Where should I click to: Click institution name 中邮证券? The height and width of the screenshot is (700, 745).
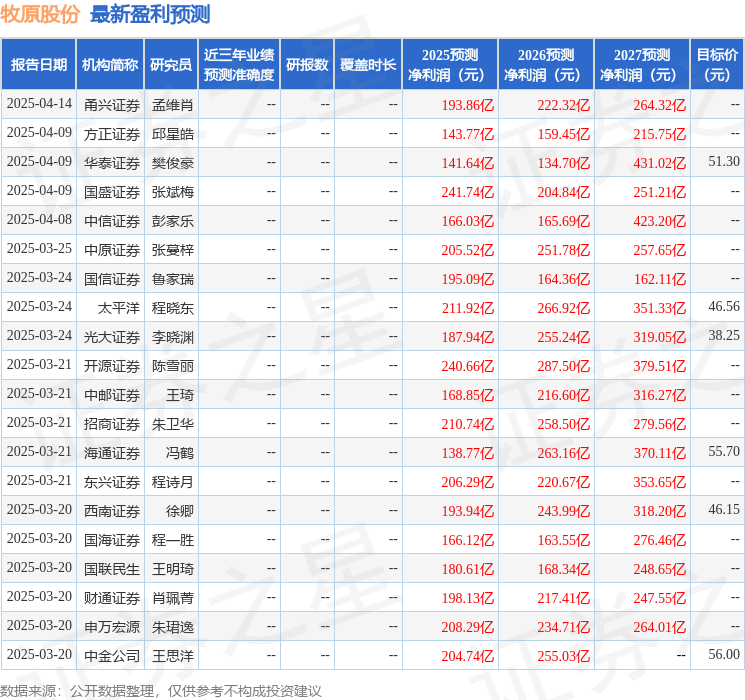click(112, 394)
